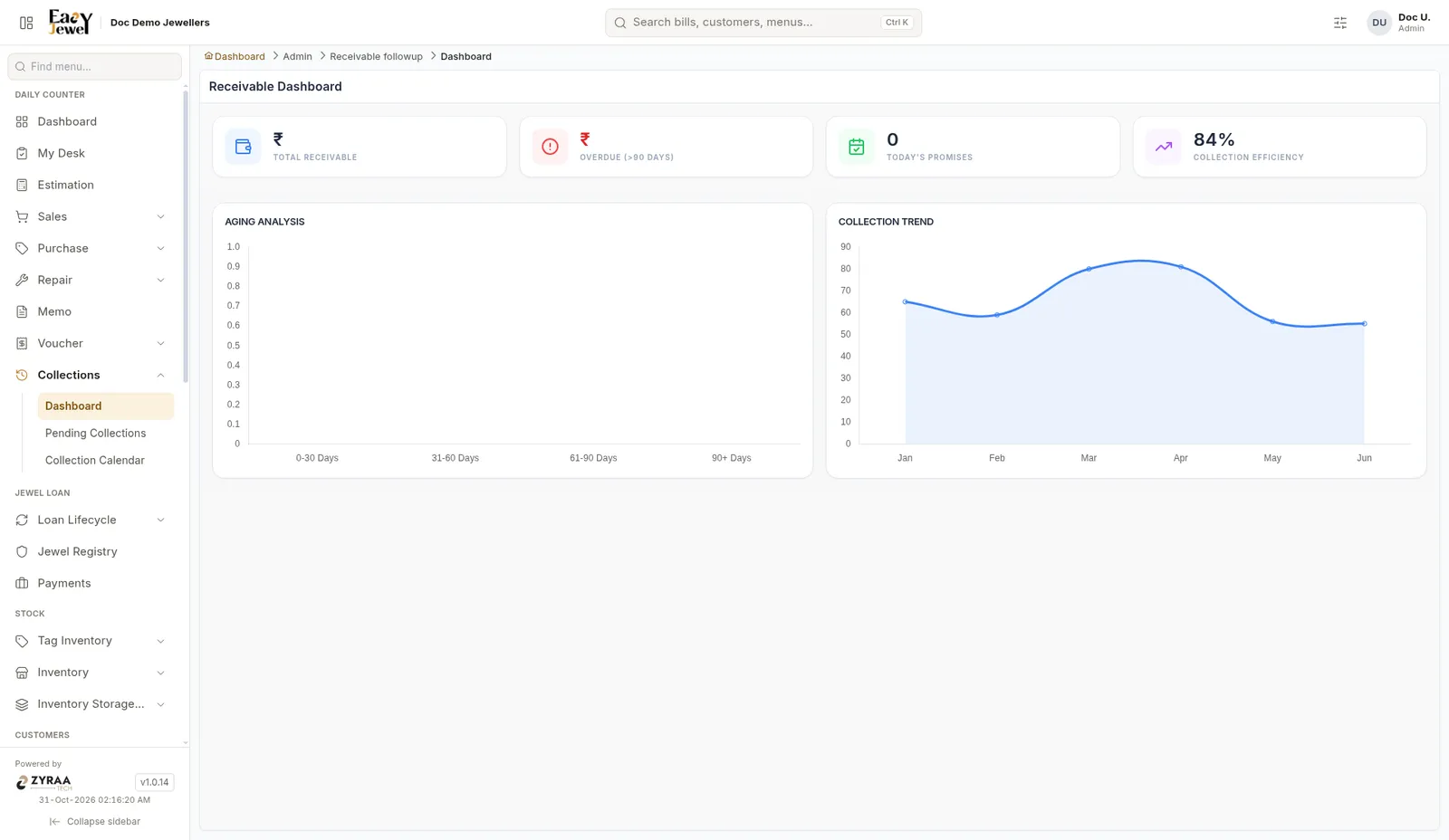Click the Doc U. Admin profile name
This screenshot has height=840, width=1449.
coord(1414,23)
